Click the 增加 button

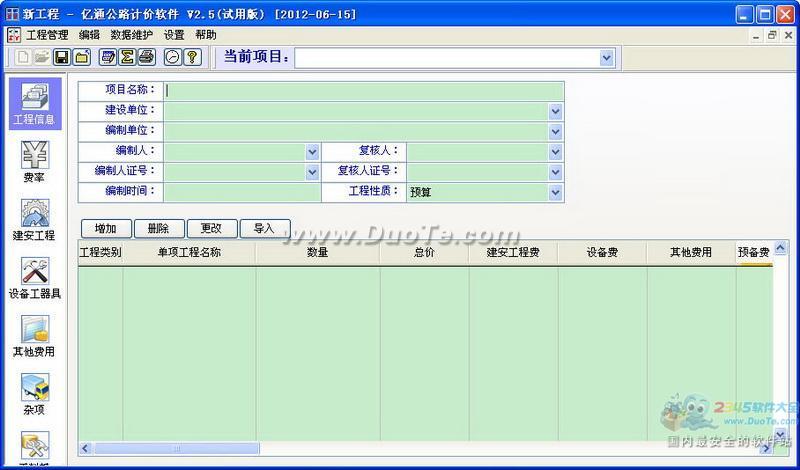point(106,229)
